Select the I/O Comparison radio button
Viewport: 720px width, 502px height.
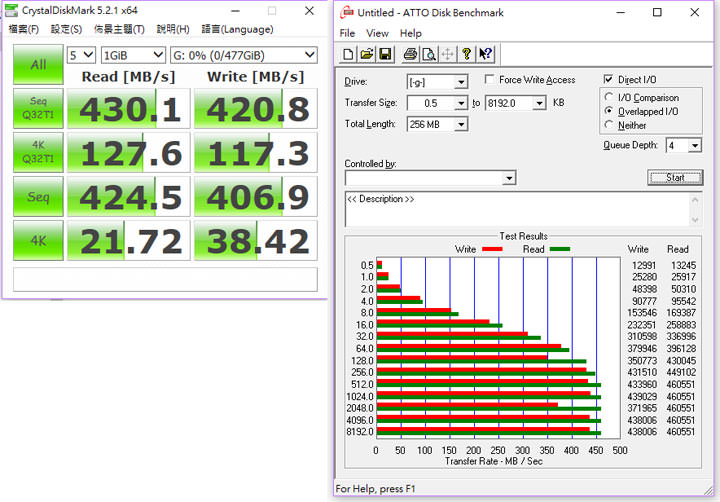click(610, 98)
